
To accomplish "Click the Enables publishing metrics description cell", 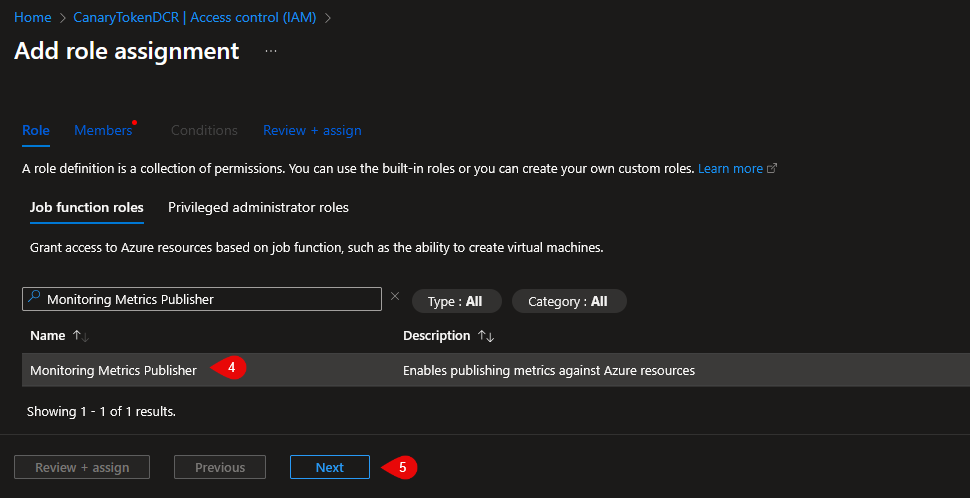I will pos(549,371).
